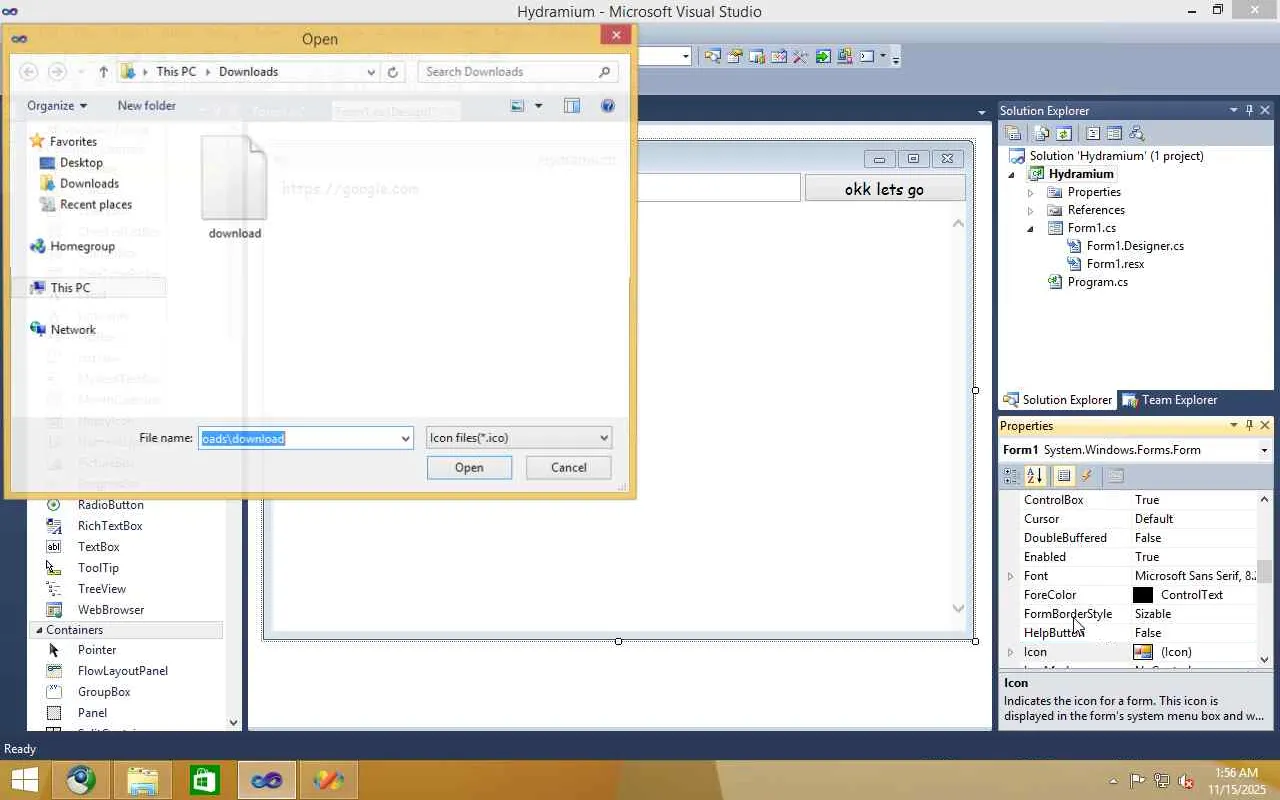
Task: Select the FormBorderStyle property row
Action: [x=1137, y=614]
